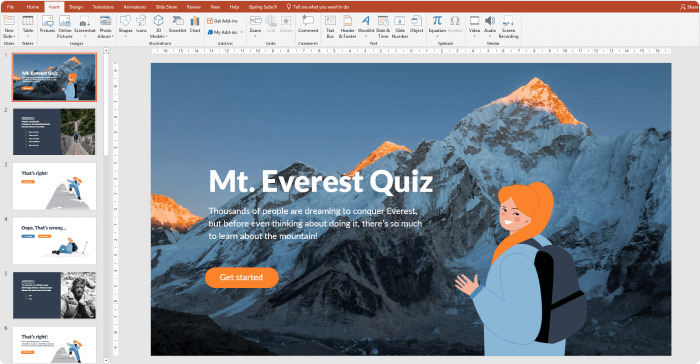This screenshot has height=364, width=700.
Task: Open the File tab
Action: 10,7
